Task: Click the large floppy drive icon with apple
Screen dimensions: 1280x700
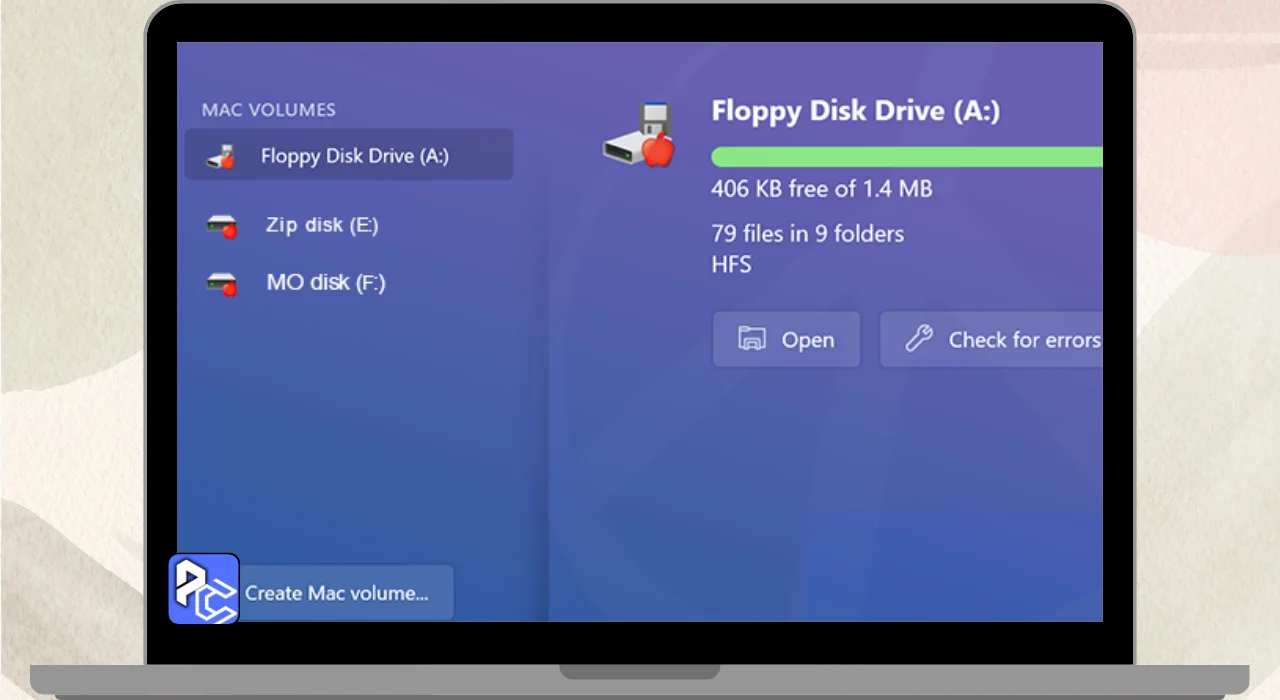Action: point(640,135)
